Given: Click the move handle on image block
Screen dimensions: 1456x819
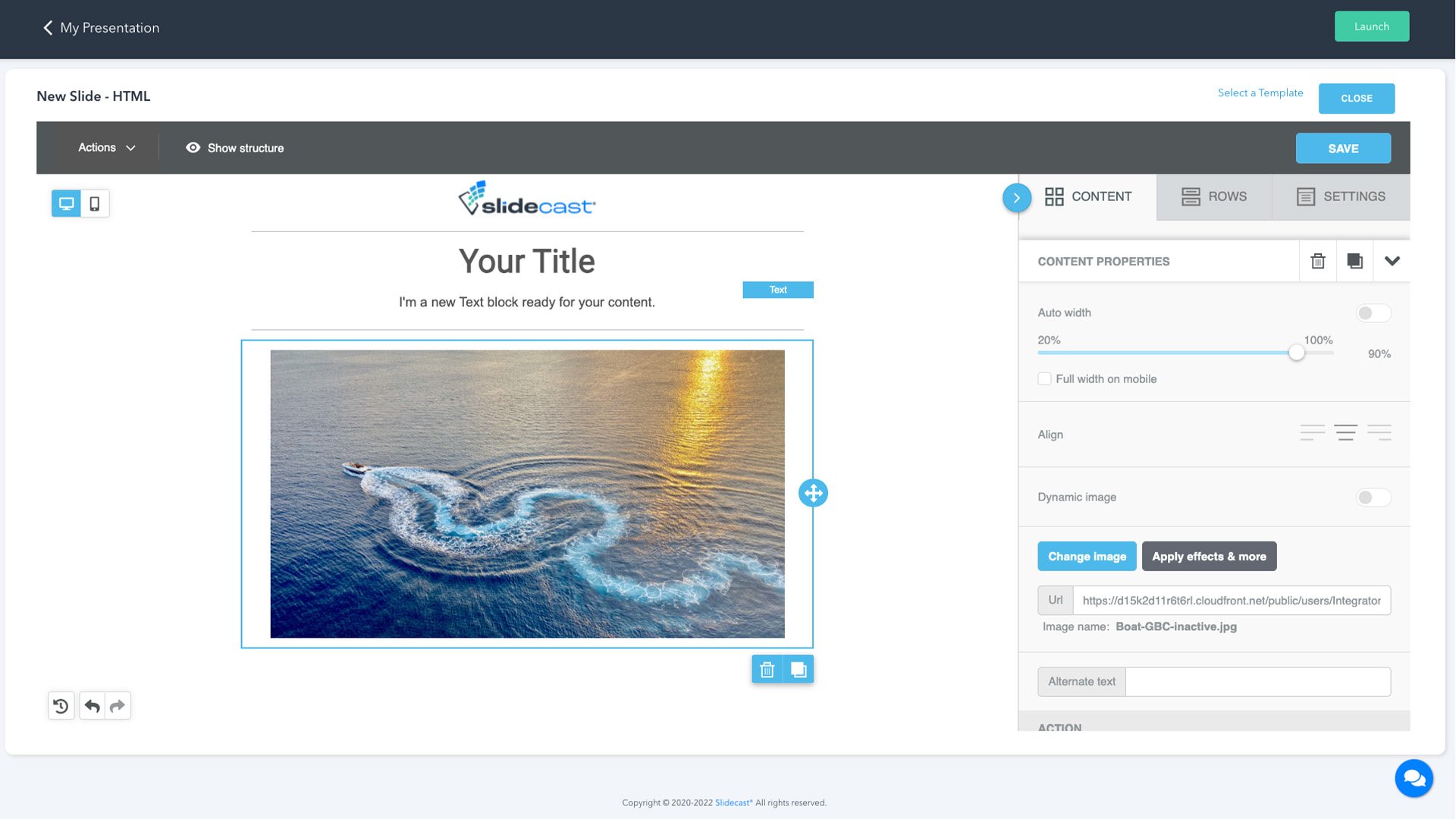Looking at the screenshot, I should pos(813,493).
